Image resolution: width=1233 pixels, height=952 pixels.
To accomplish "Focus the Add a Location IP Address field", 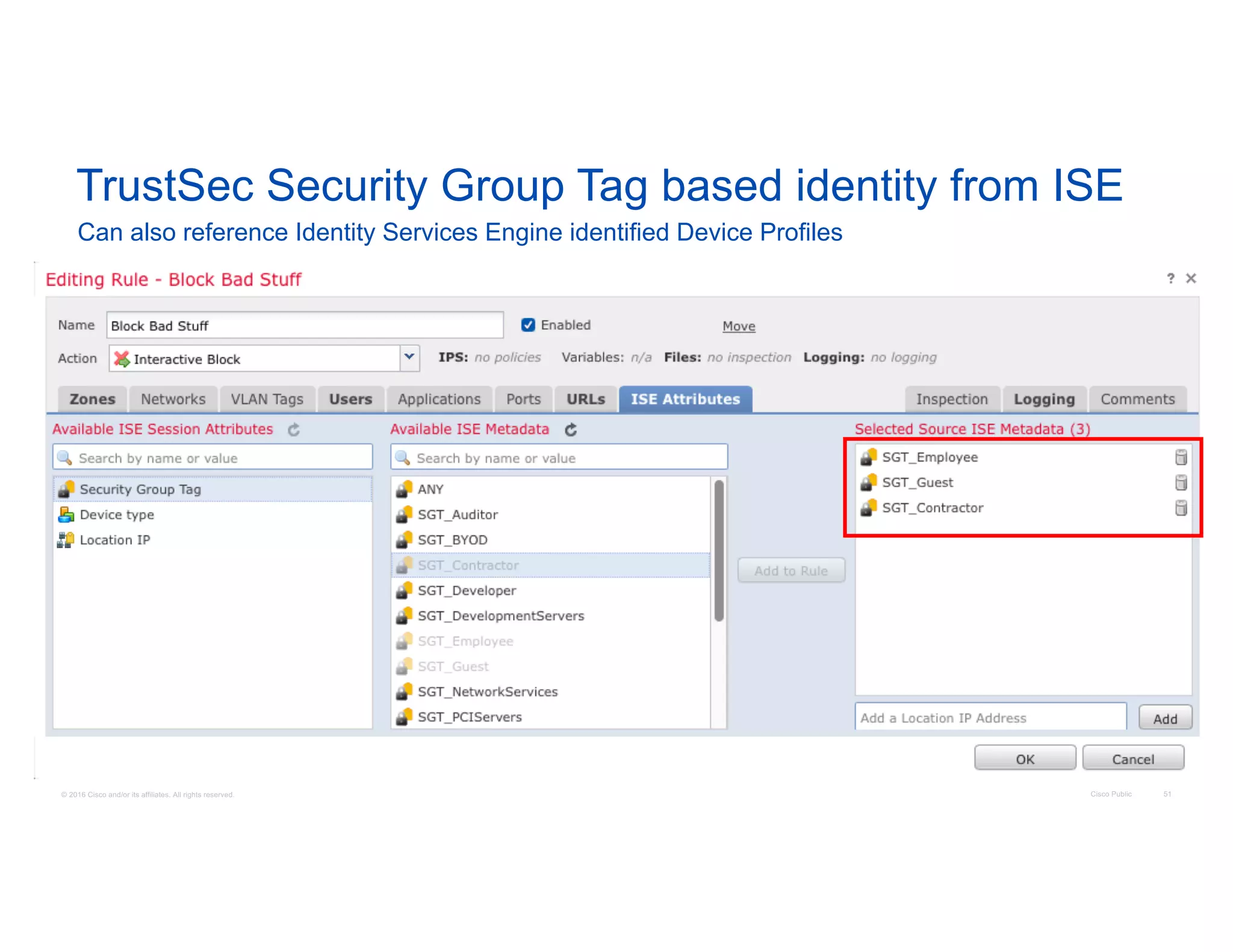I will (x=991, y=717).
